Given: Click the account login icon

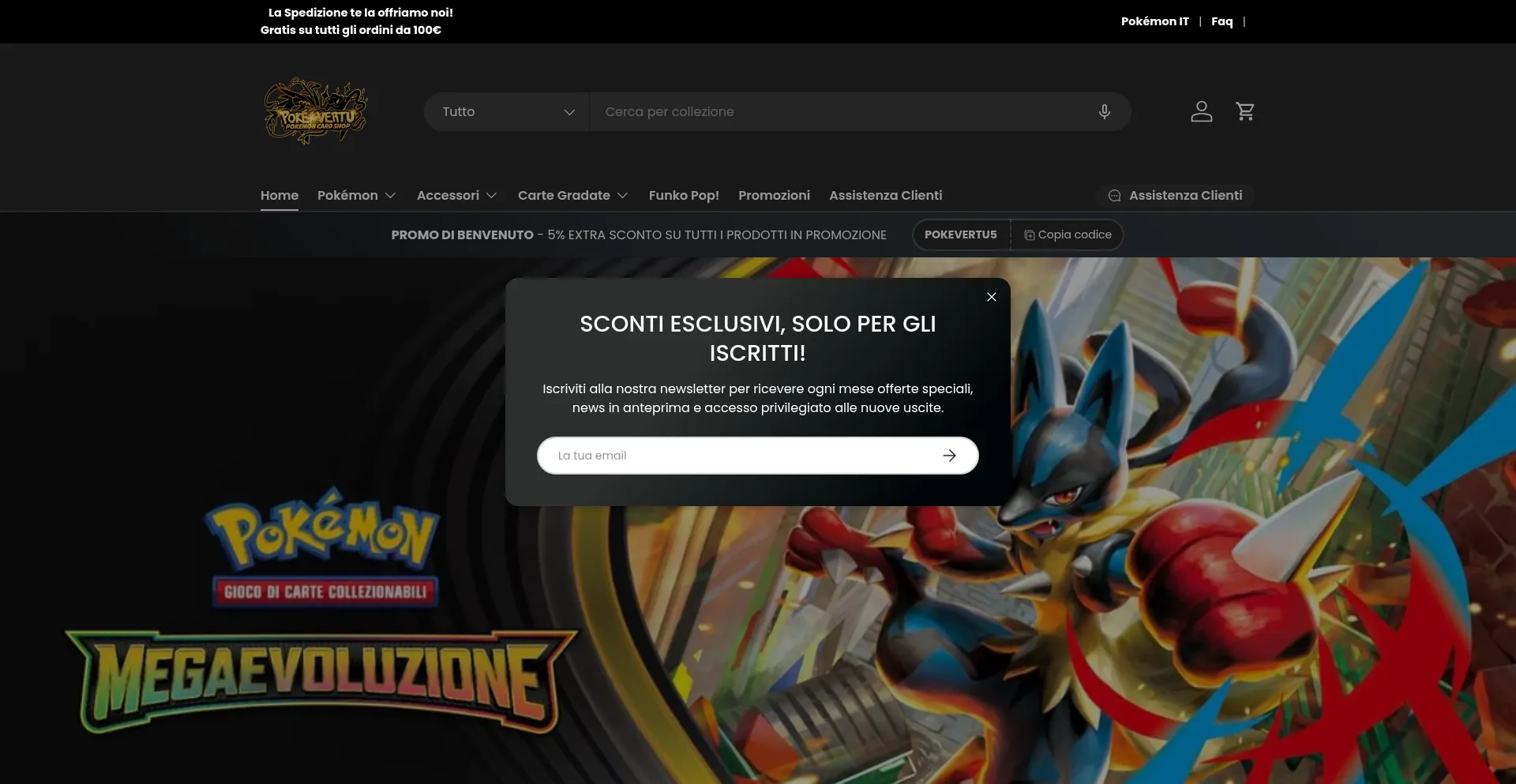Looking at the screenshot, I should 1201,111.
